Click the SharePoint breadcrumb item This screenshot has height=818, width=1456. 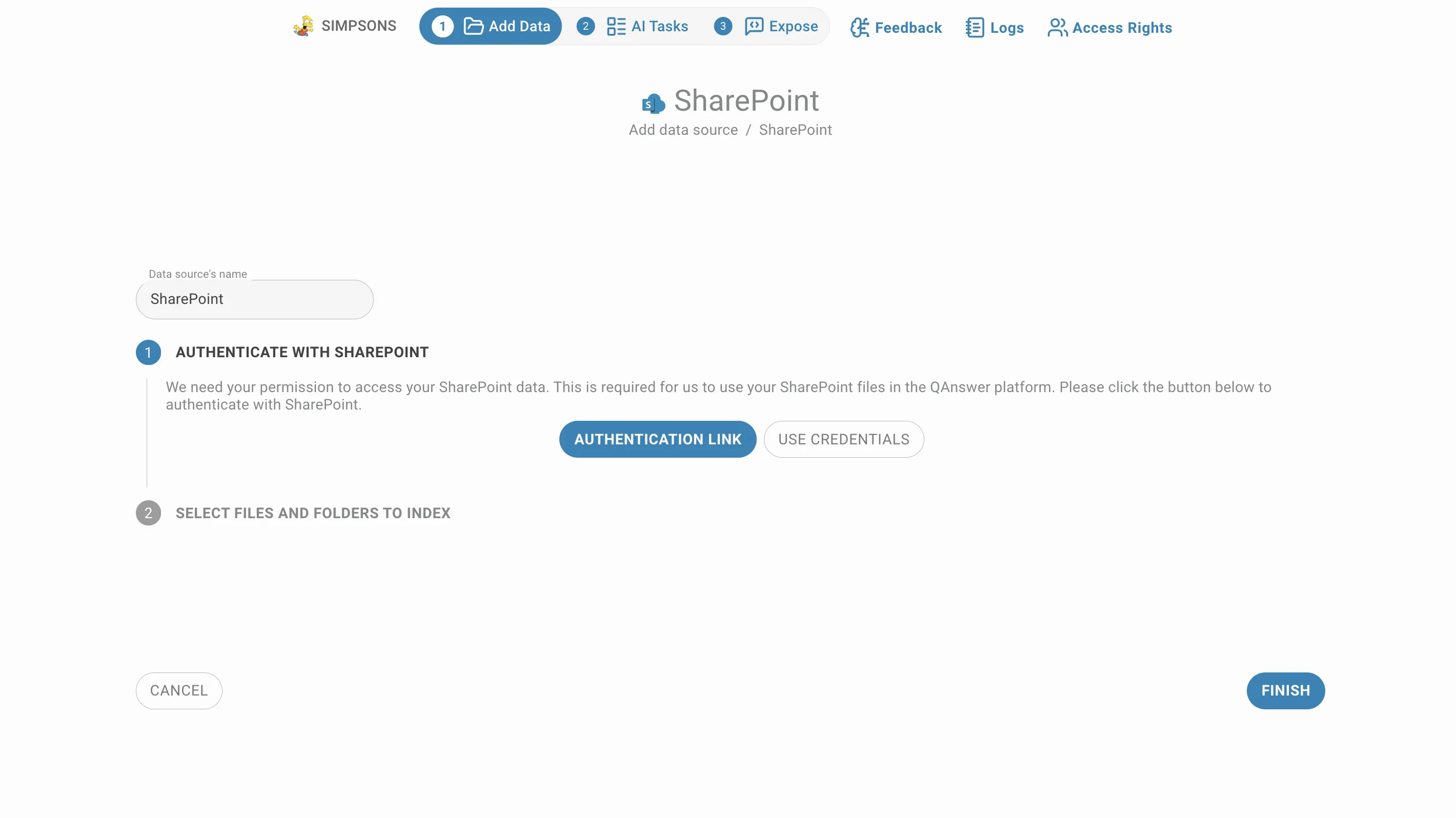tap(795, 130)
